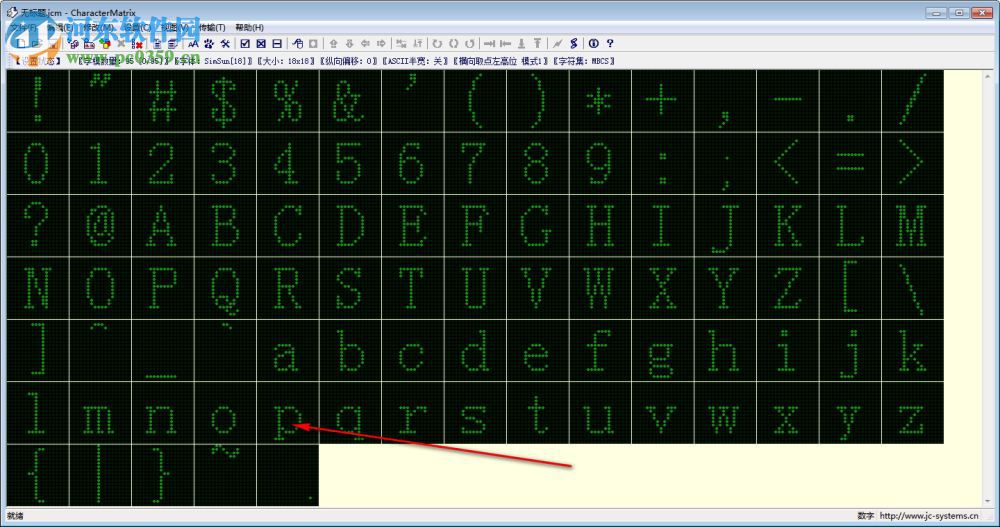Click the AA font settings icon
The width and height of the screenshot is (1000, 527).
coord(193,43)
